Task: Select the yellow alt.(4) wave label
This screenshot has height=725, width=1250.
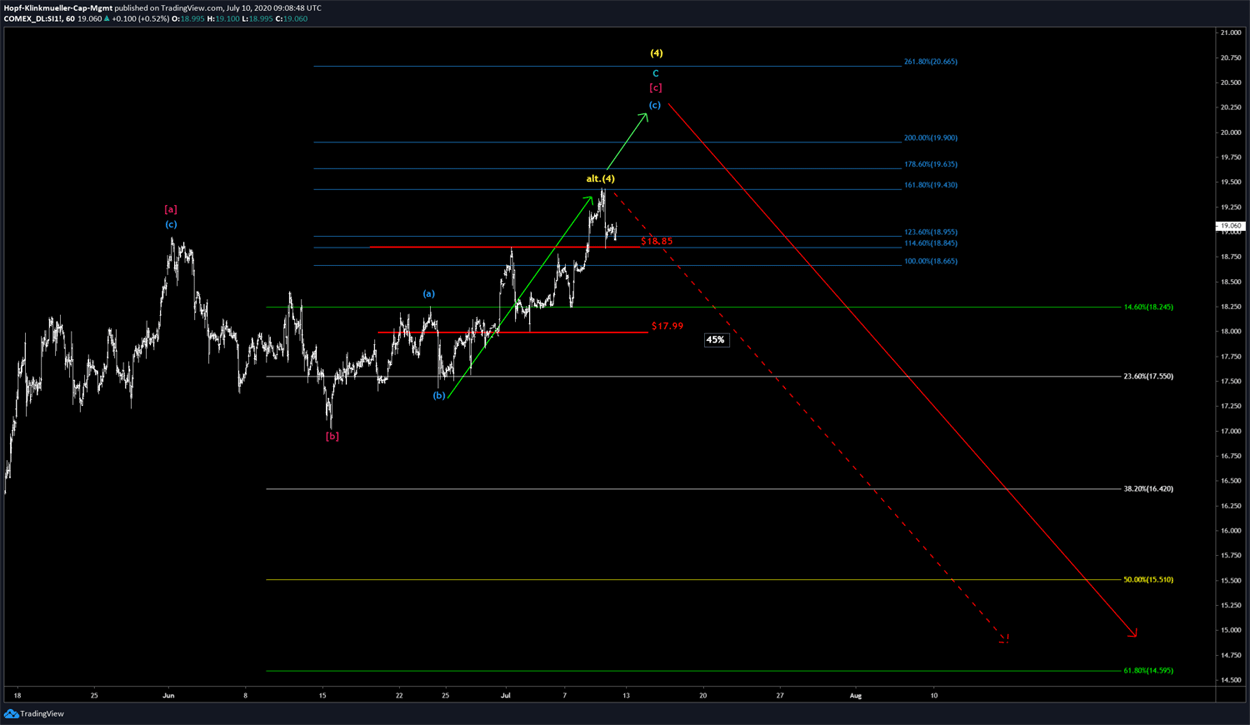Action: click(600, 179)
